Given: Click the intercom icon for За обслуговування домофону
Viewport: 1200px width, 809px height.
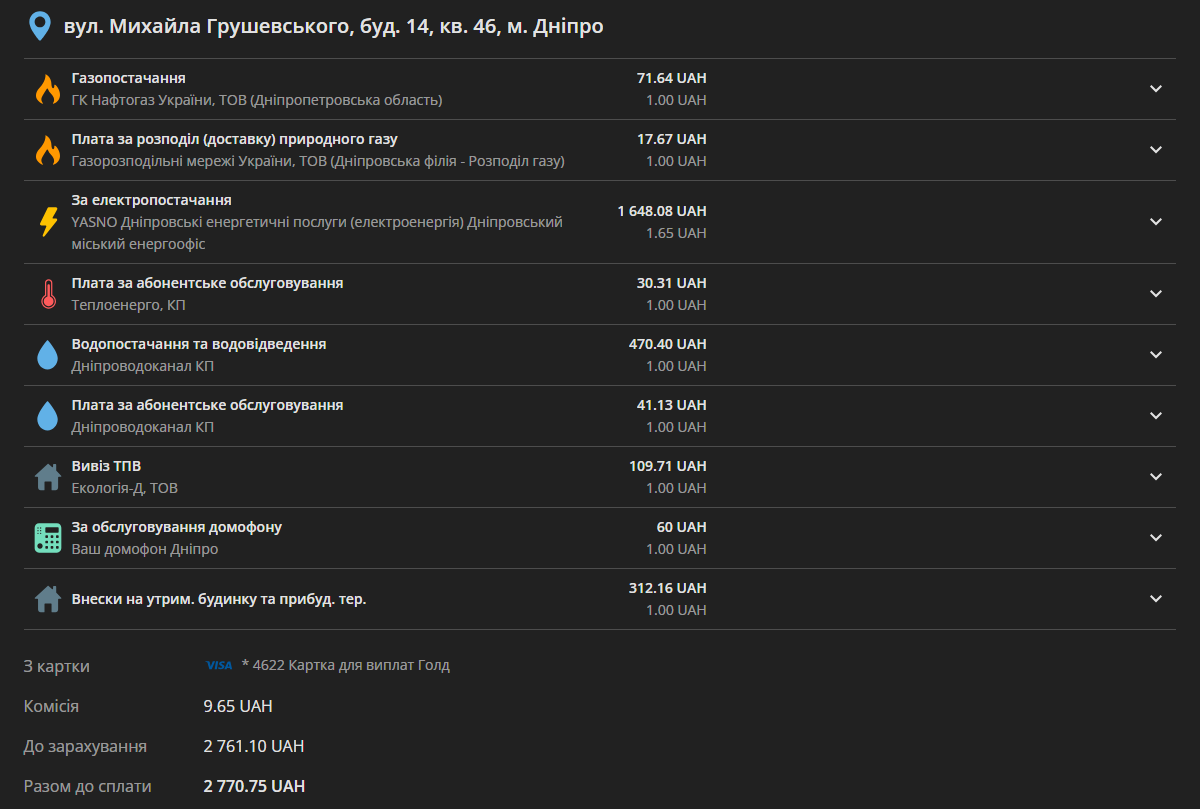Looking at the screenshot, I should [48, 538].
